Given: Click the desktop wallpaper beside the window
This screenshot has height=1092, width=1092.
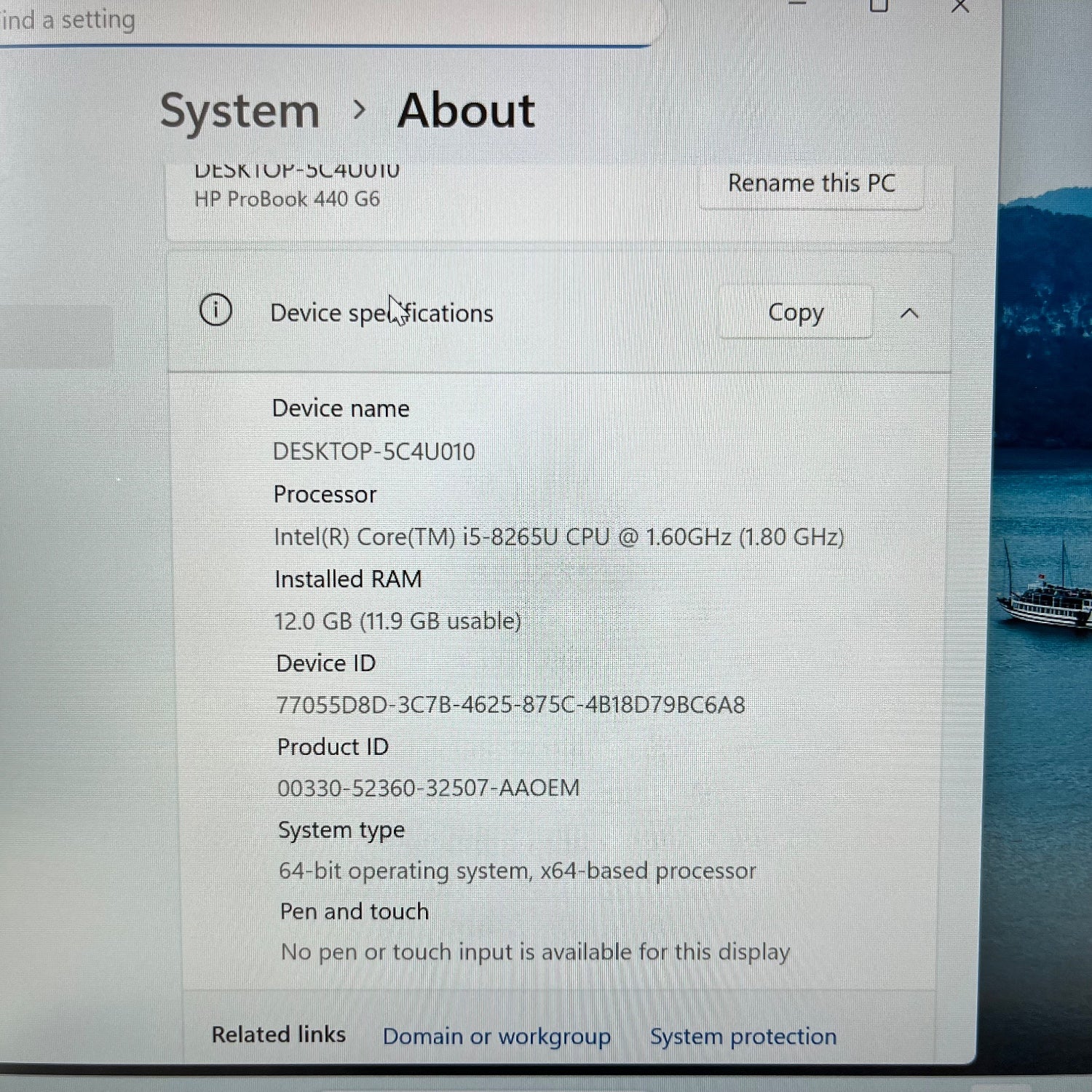Looking at the screenshot, I should coord(1045,437).
